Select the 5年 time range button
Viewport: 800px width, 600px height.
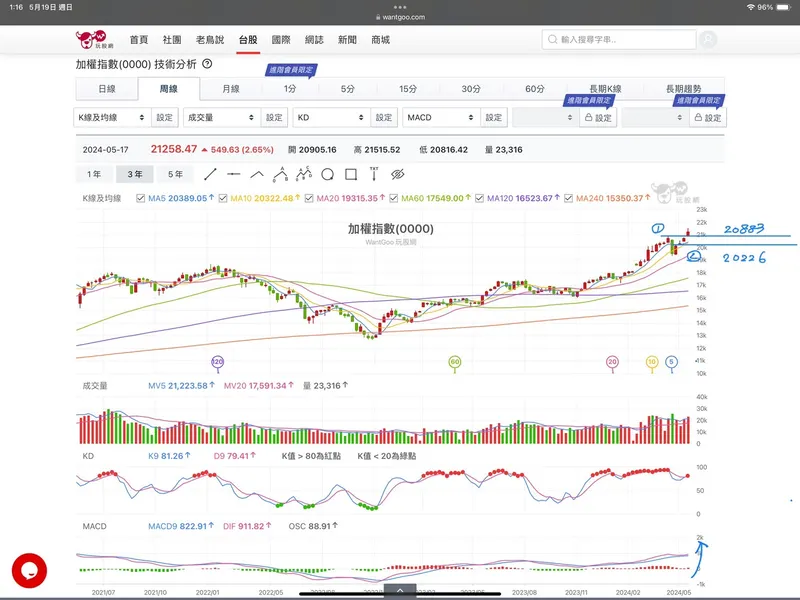point(175,174)
